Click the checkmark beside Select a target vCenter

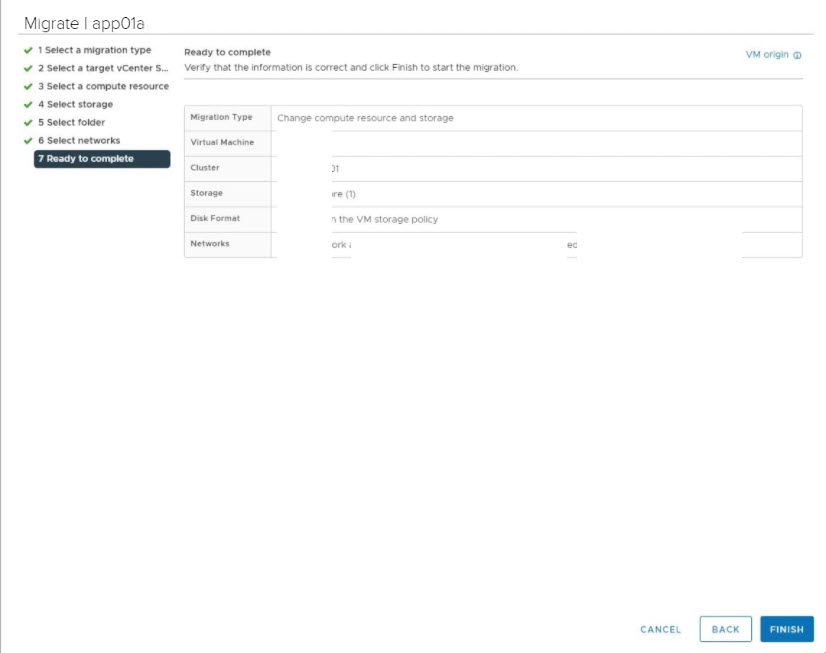pyautogui.click(x=27, y=68)
